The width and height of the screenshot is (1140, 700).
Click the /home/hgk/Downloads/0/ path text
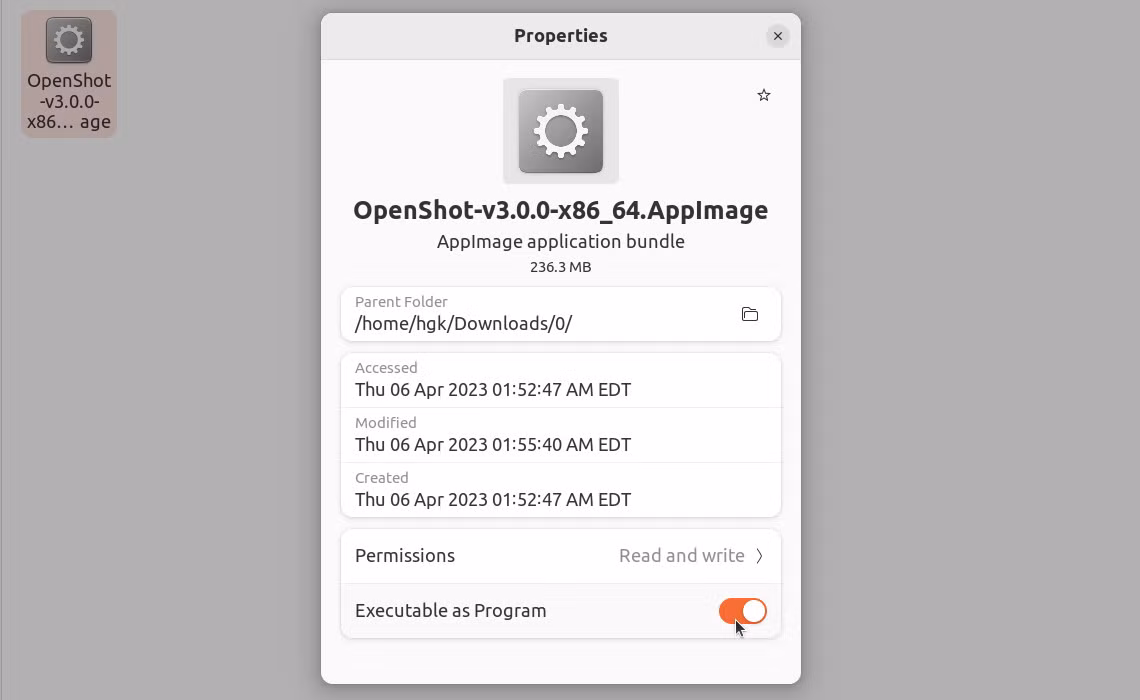[463, 323]
